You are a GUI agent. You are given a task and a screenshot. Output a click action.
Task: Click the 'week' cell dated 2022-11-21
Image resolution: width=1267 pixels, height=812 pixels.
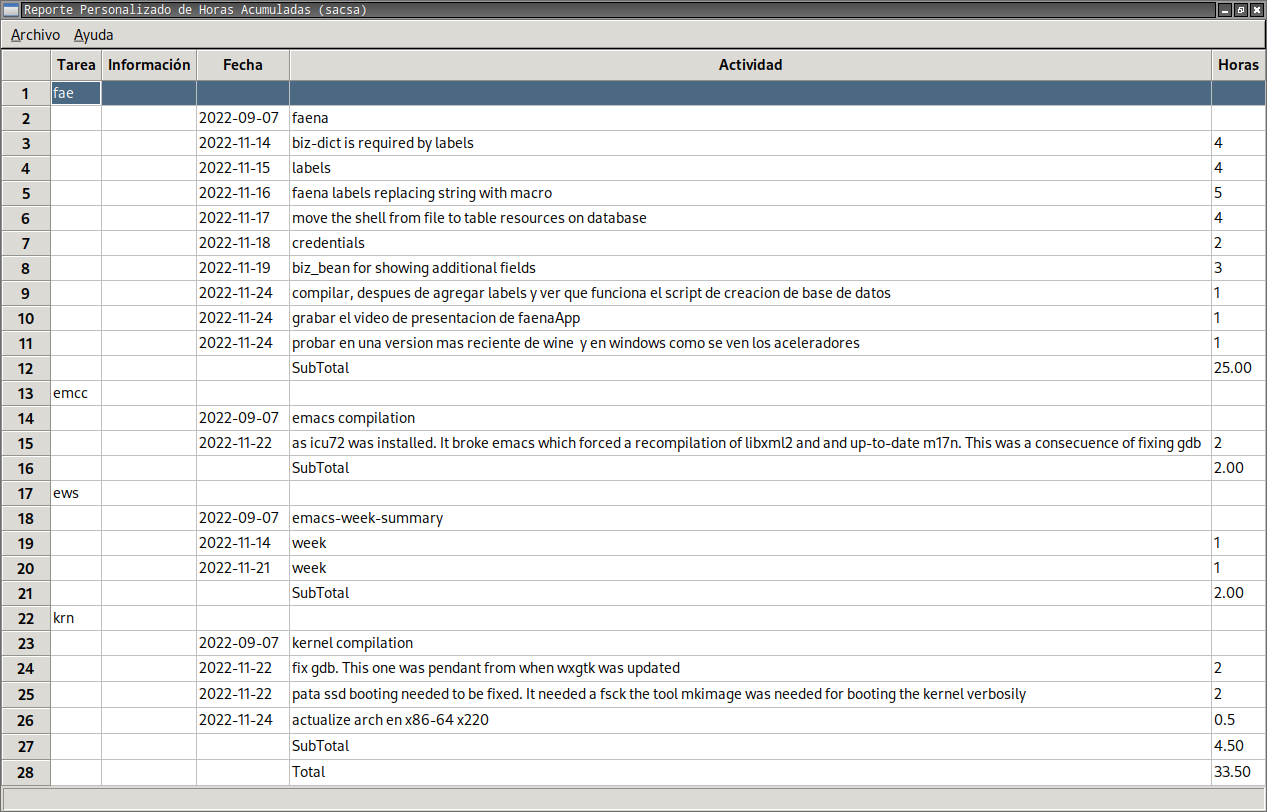[750, 568]
